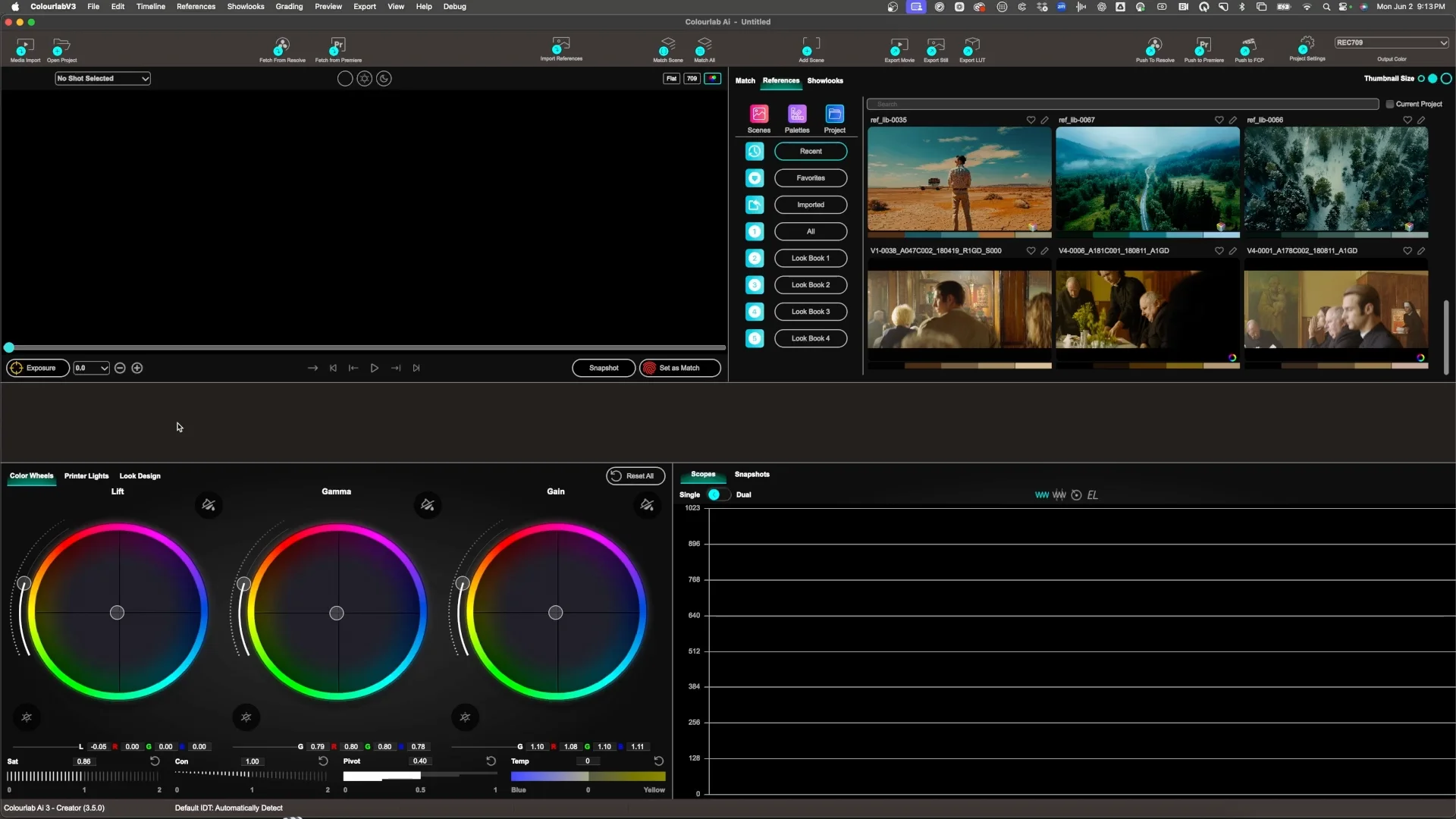Screen dimensions: 1456x819
Task: Open the exposure value 0.0 dropdown
Action: point(91,368)
